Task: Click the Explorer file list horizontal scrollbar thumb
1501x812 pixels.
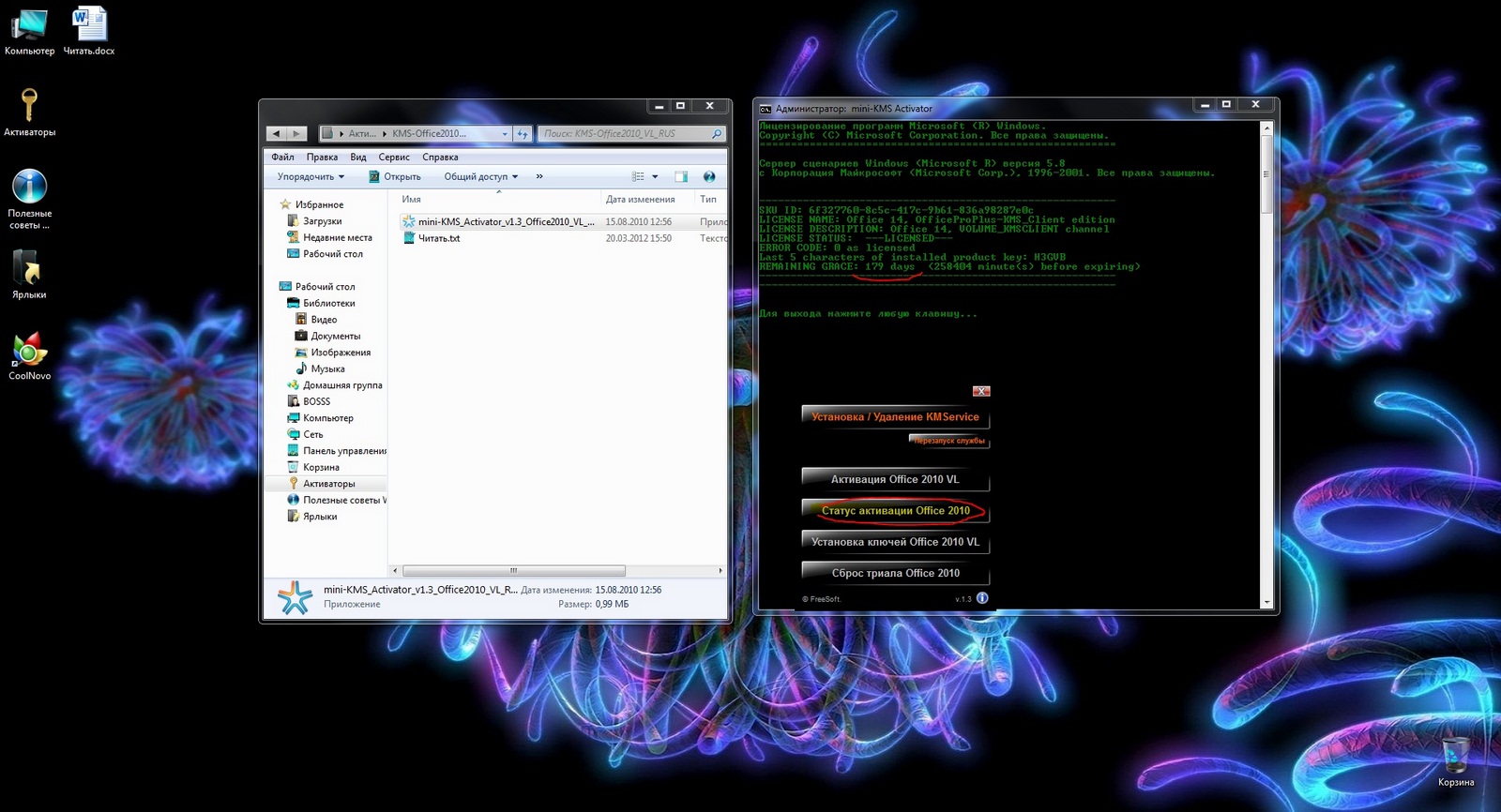Action: coord(514,570)
